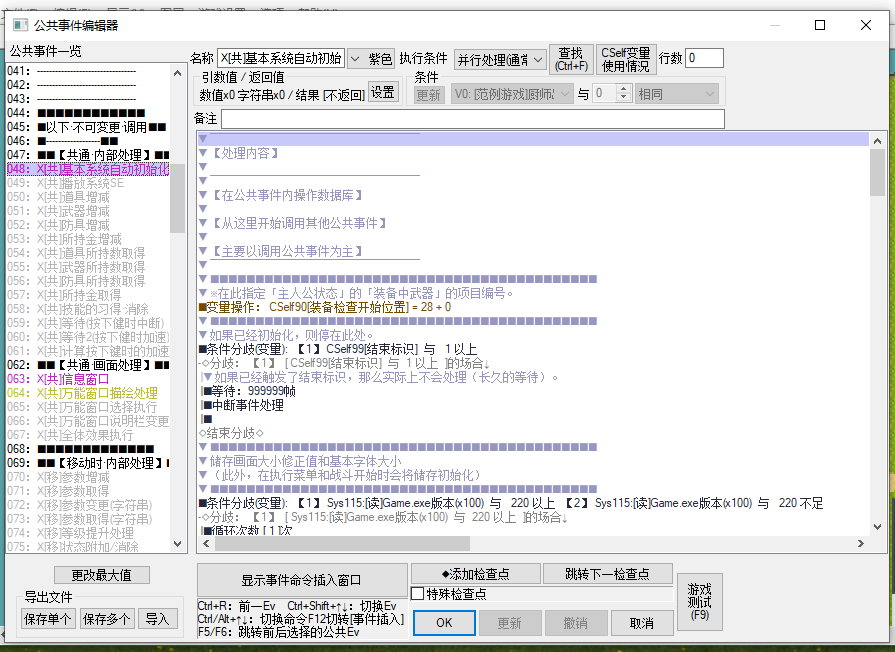Image resolution: width=895 pixels, height=652 pixels.
Task: Maximize the 公共事件编辑器 window
Action: click(x=820, y=25)
